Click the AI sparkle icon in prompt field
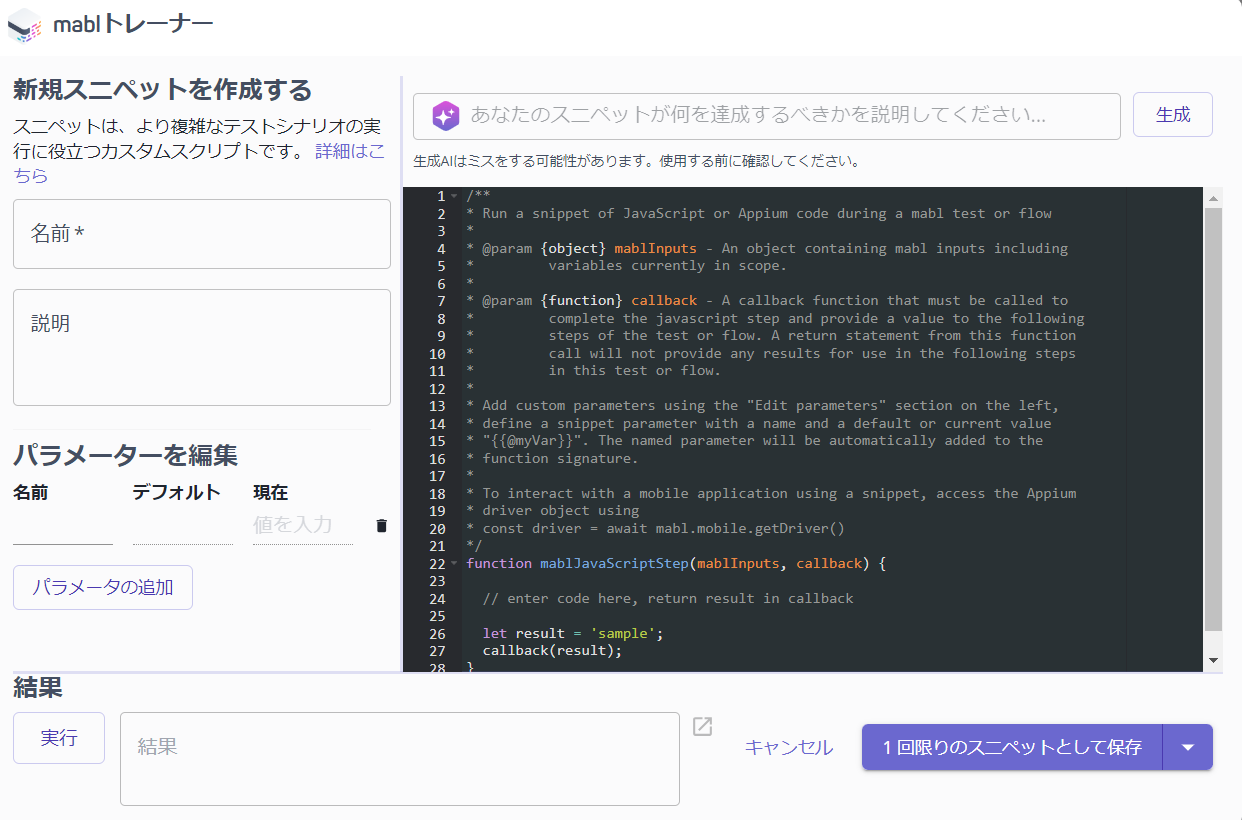This screenshot has height=820, width=1242. 446,116
